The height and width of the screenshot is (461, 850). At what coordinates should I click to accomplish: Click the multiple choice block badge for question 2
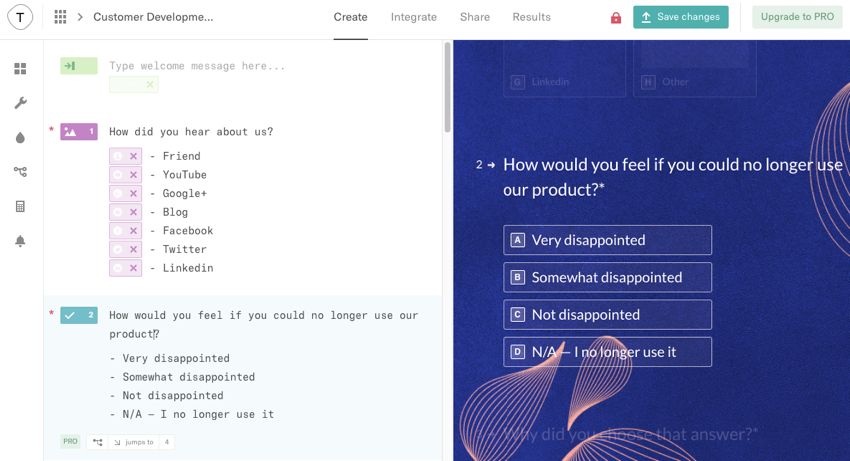coord(79,315)
